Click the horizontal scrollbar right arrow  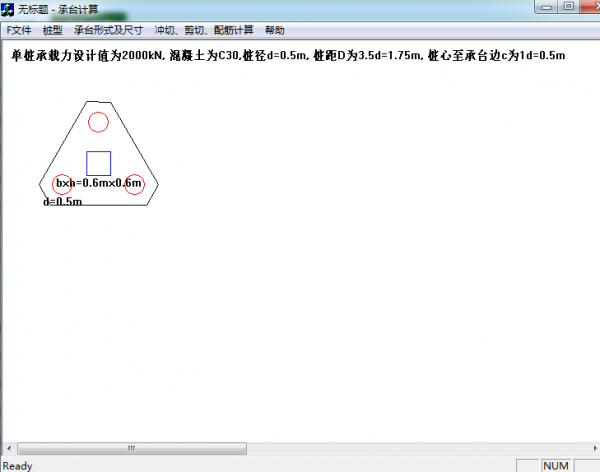tap(595, 448)
